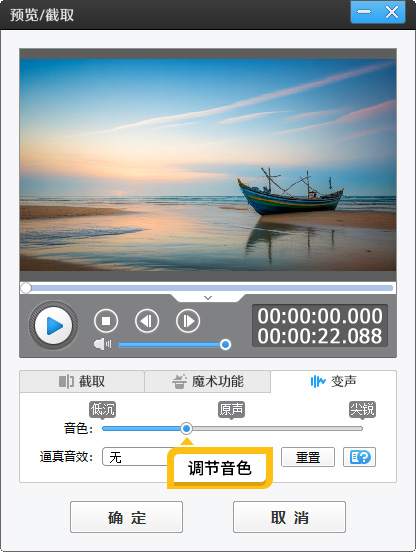Set the tone to the 低沉 preset
416x552 pixels.
102,409
